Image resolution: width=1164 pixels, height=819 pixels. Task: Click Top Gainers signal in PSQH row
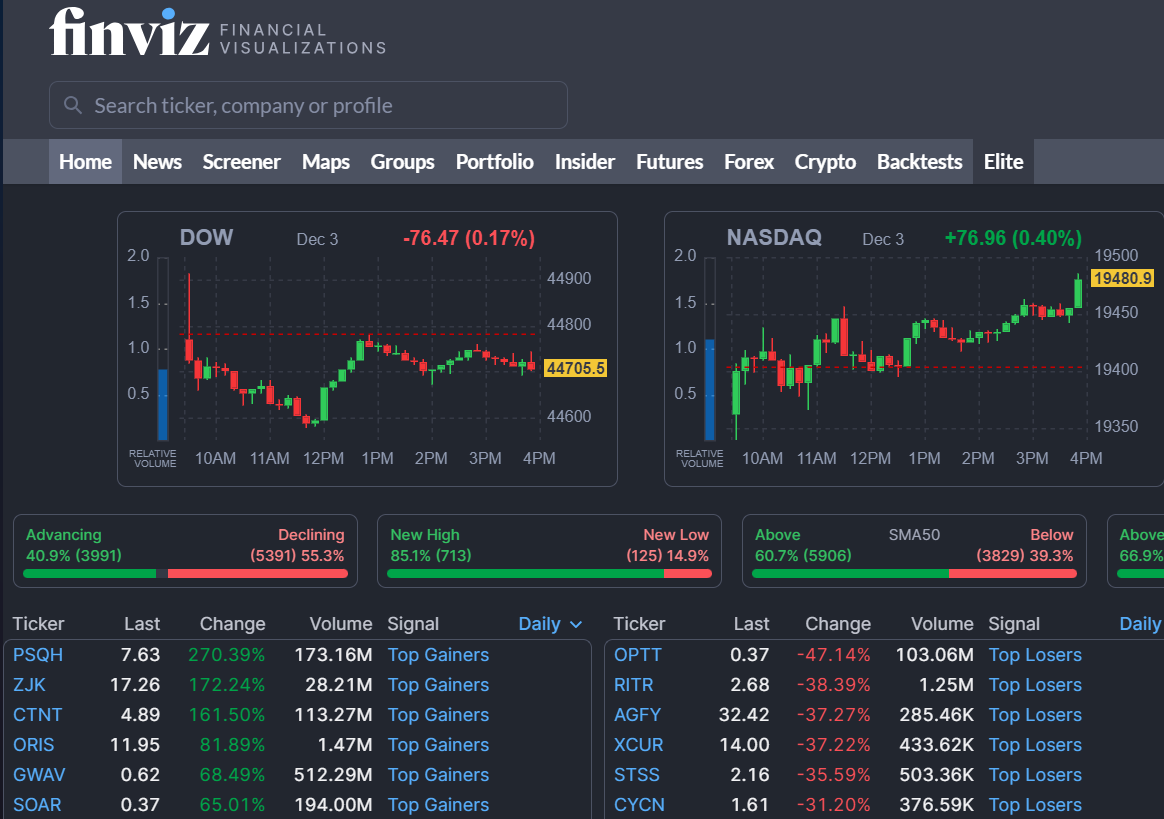coord(438,655)
